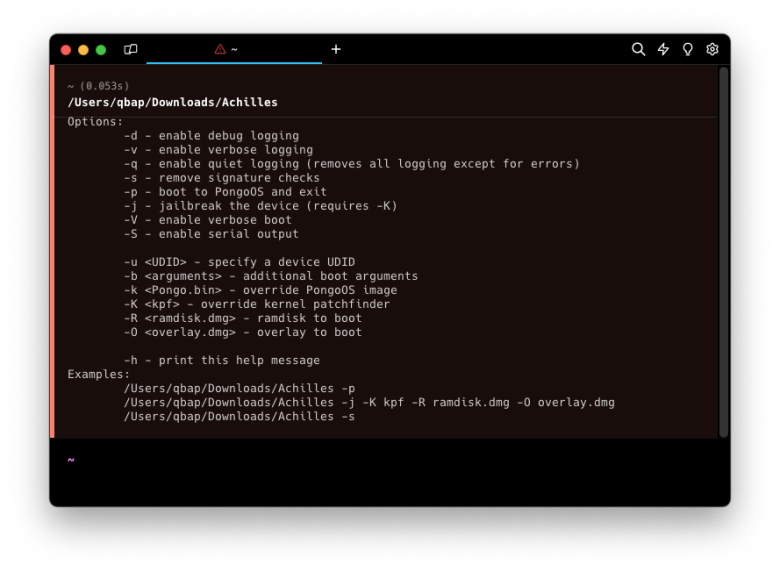Open the lightbulb tips icon
Image resolution: width=780 pixels, height=572 pixels.
[687, 49]
